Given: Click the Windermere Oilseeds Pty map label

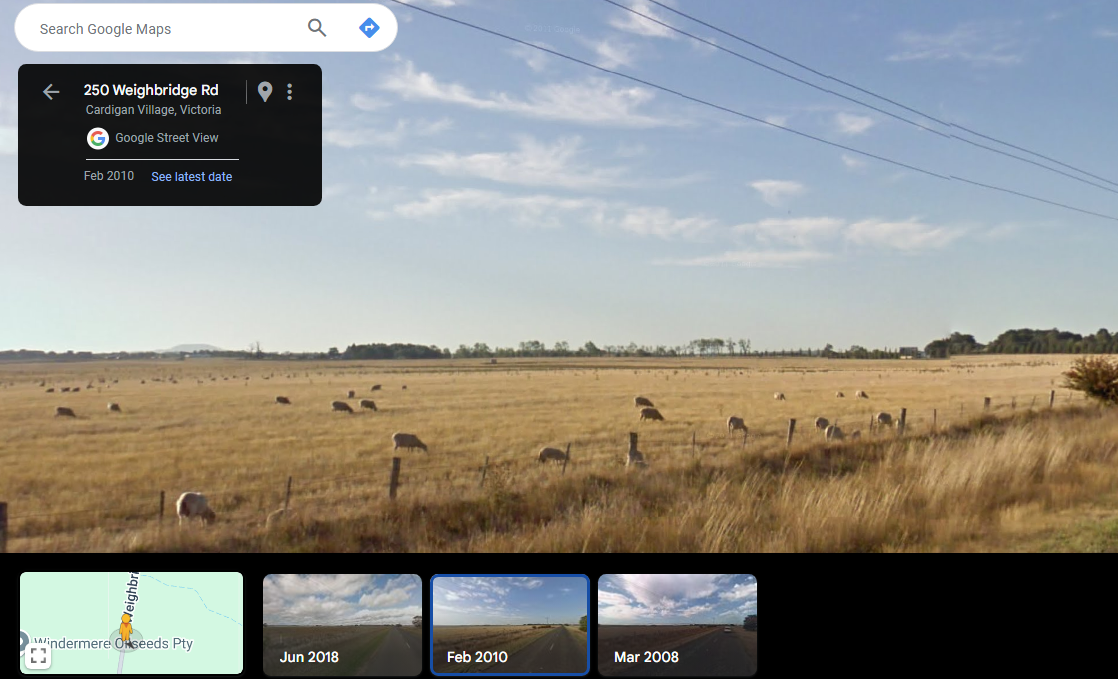Looking at the screenshot, I should (113, 644).
